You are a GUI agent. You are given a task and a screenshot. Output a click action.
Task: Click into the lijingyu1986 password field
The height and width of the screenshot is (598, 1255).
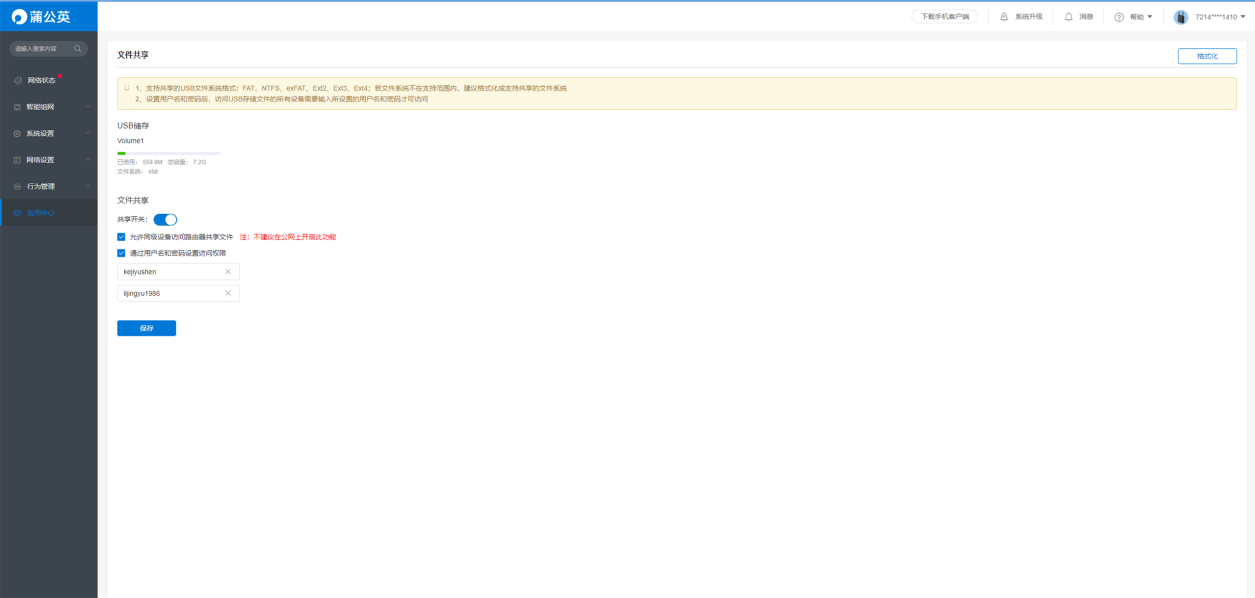[178, 293]
